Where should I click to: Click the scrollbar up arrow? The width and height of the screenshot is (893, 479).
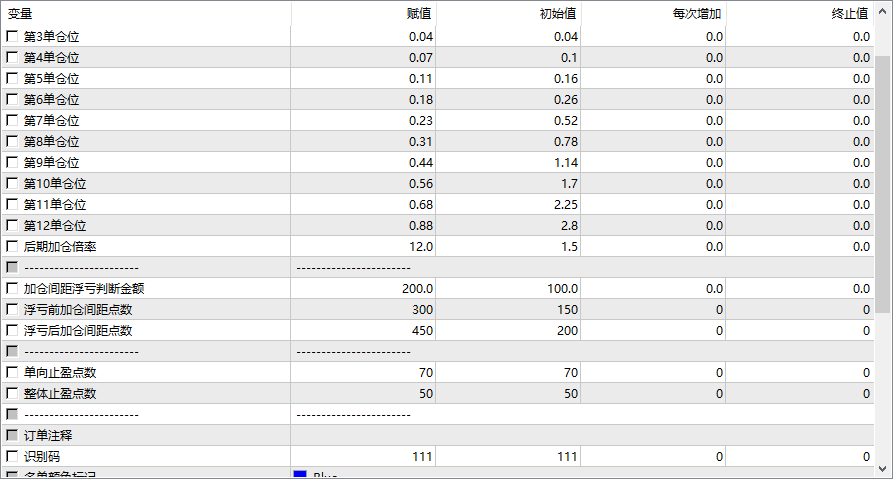883,11
